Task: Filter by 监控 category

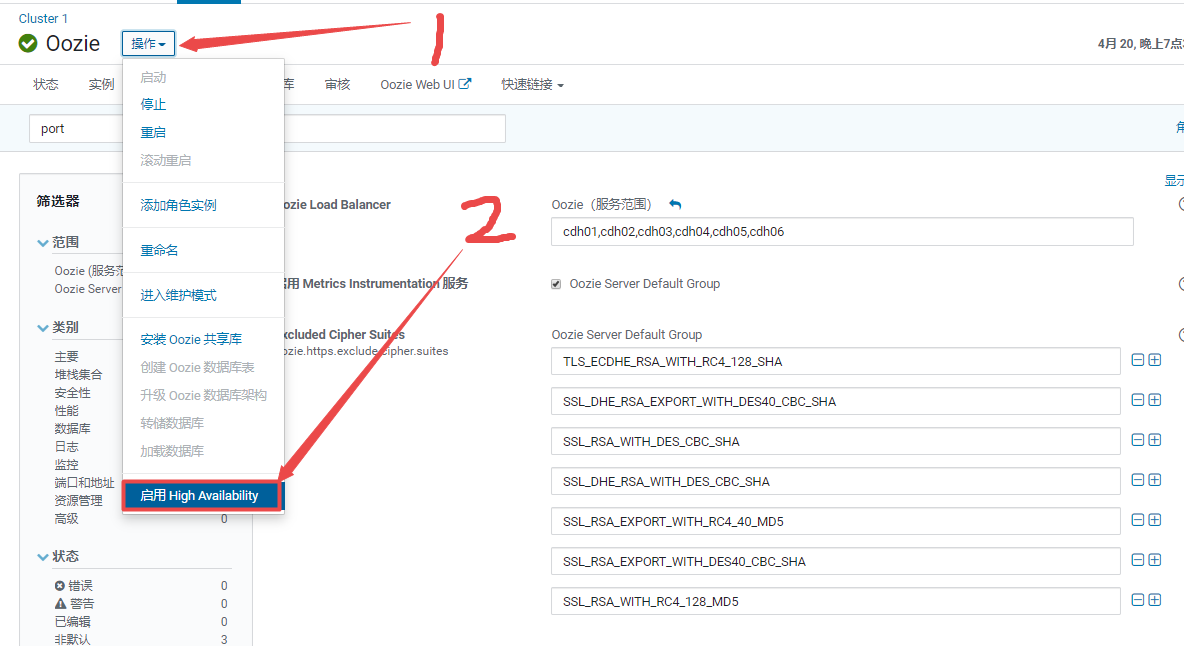Action: click(66, 465)
